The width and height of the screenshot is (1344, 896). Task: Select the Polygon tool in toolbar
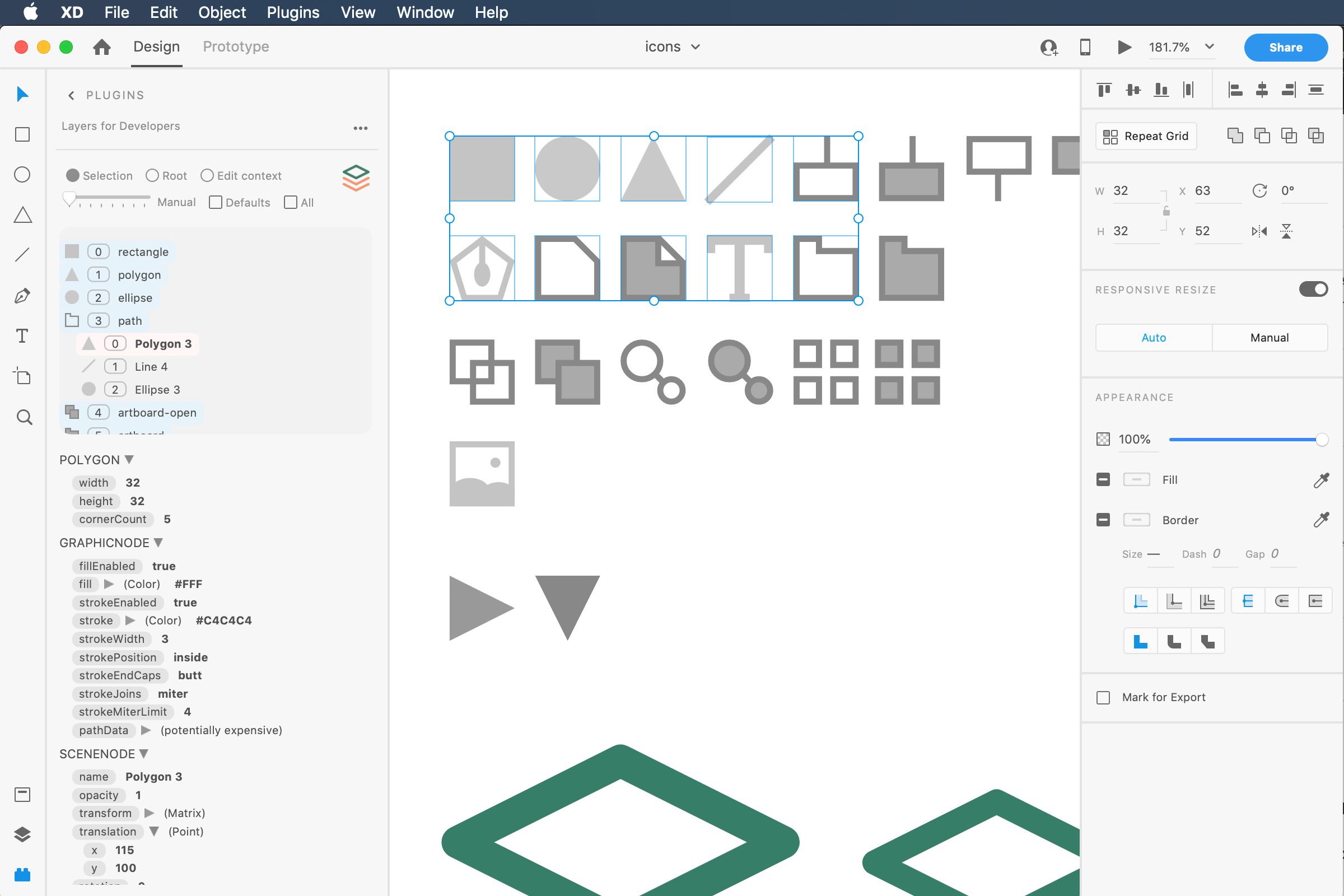[22, 215]
